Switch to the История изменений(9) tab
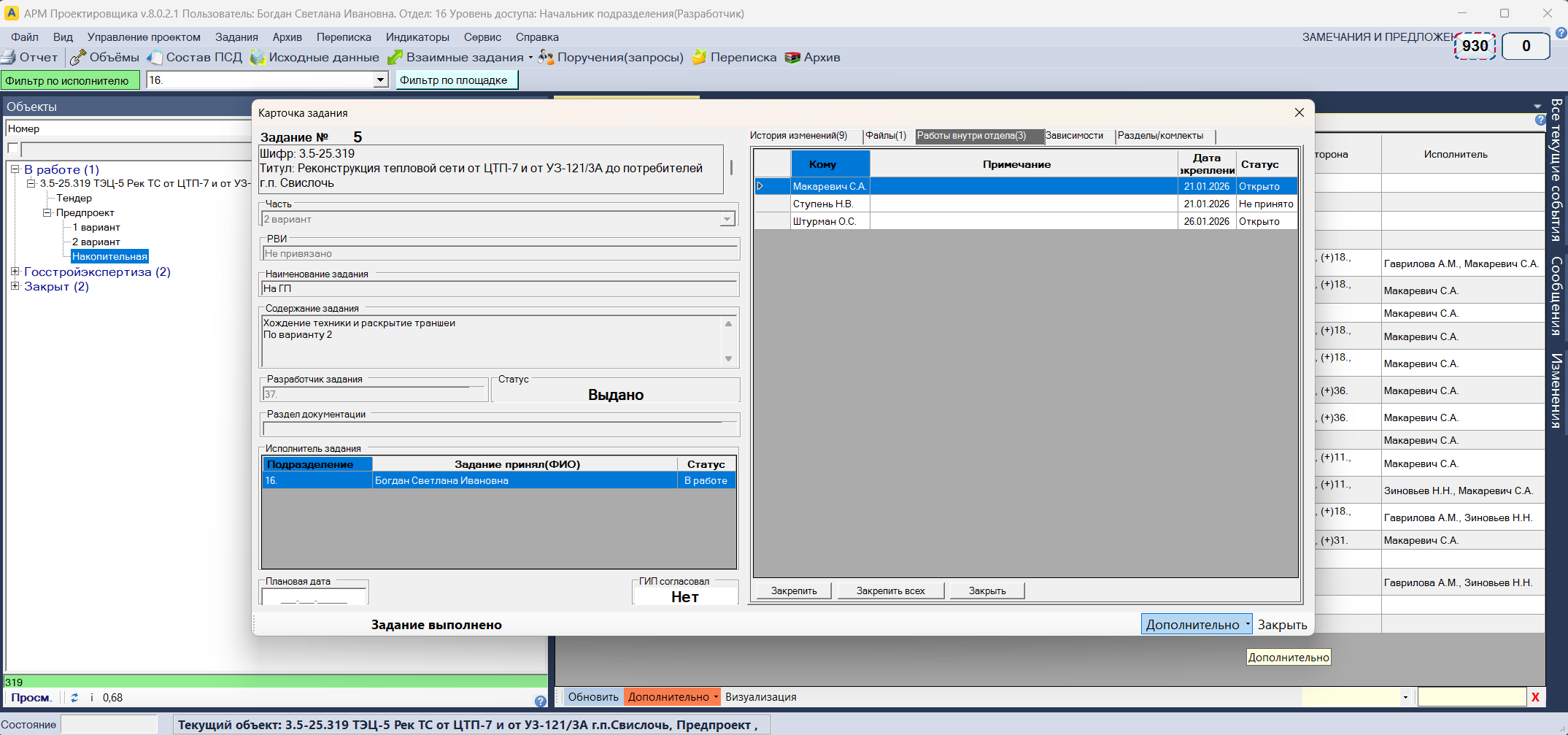The height and width of the screenshot is (735, 1568). (798, 136)
